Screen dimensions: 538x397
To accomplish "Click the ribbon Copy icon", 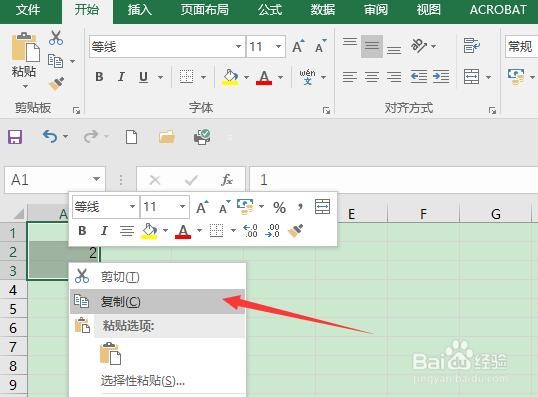I will [55, 61].
